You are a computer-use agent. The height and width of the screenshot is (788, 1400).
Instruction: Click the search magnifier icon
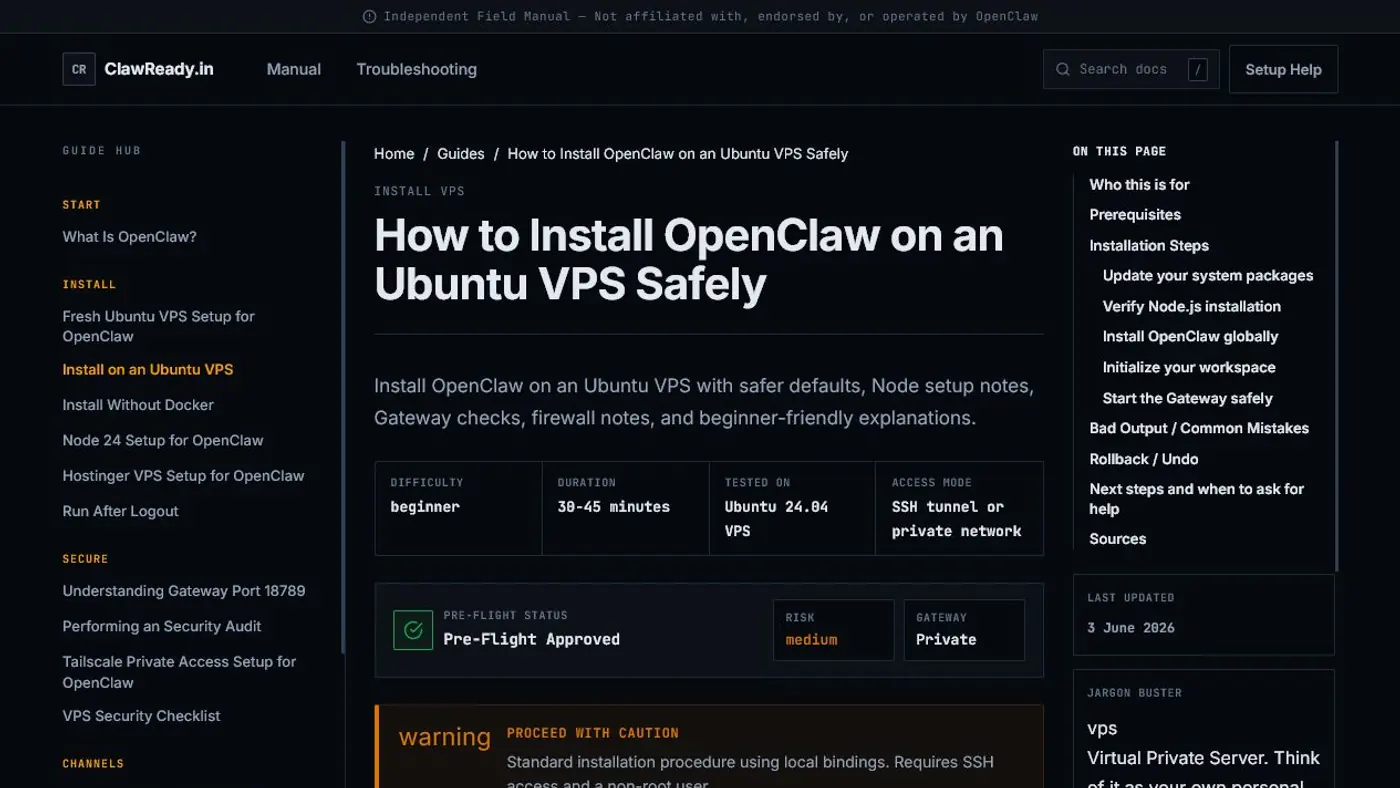(1063, 69)
